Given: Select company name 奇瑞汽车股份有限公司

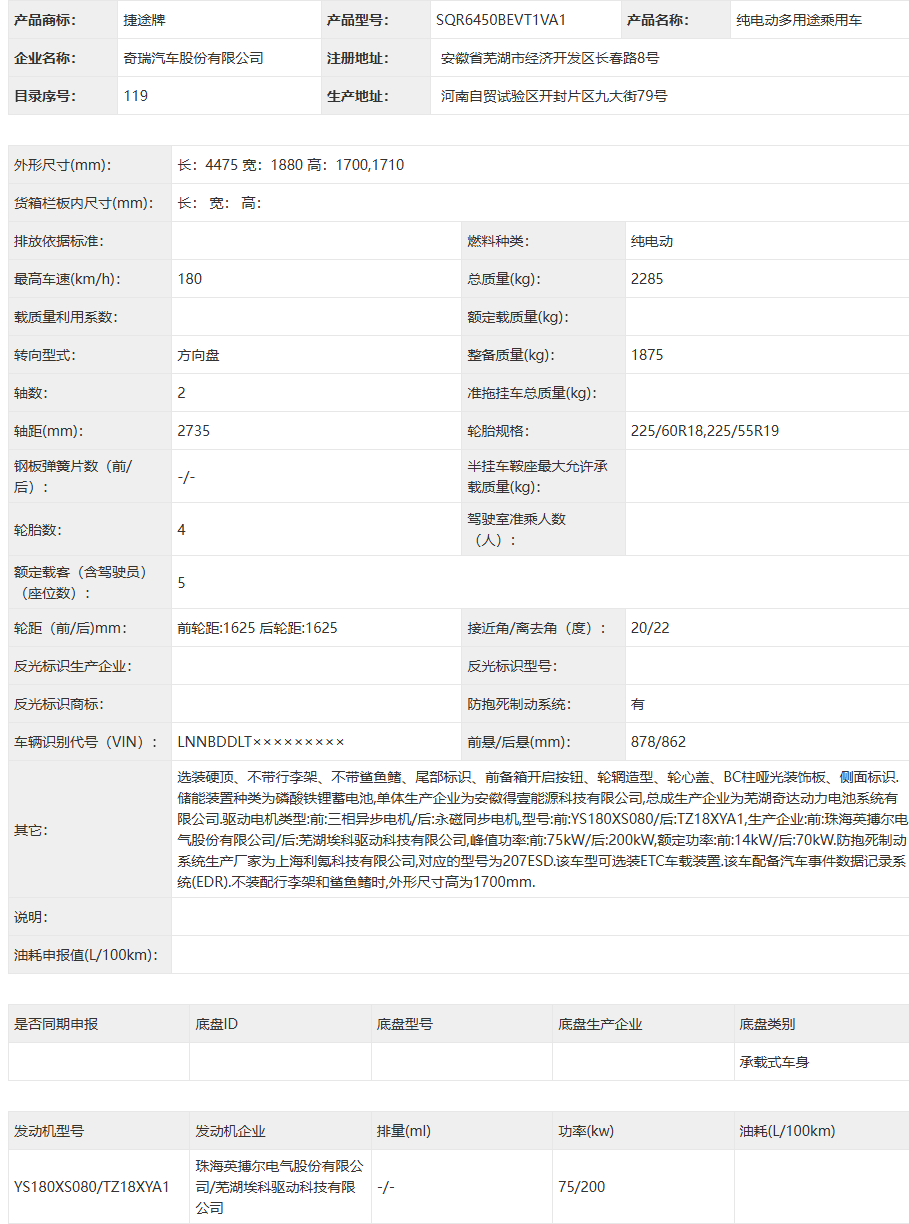Looking at the screenshot, I should pyautogui.click(x=193, y=58).
